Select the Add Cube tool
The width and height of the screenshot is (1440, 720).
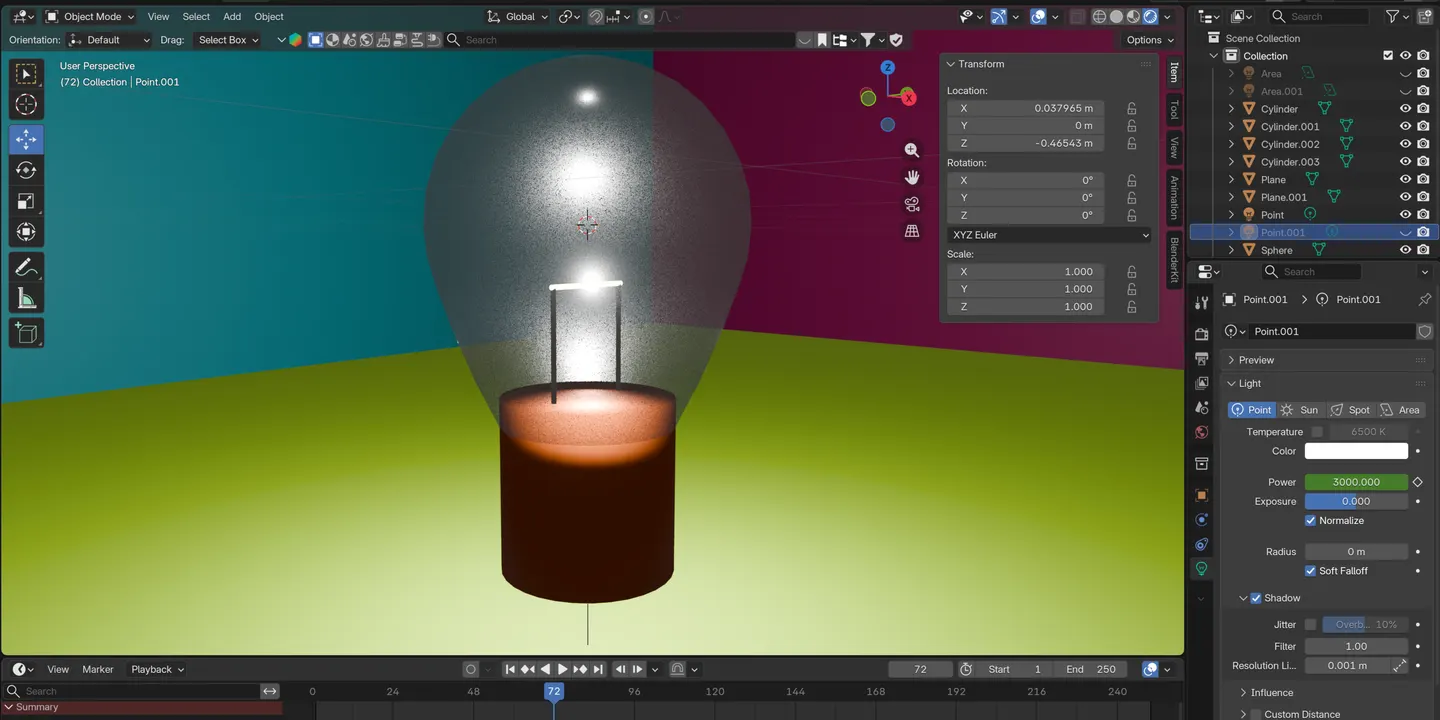coord(26,333)
